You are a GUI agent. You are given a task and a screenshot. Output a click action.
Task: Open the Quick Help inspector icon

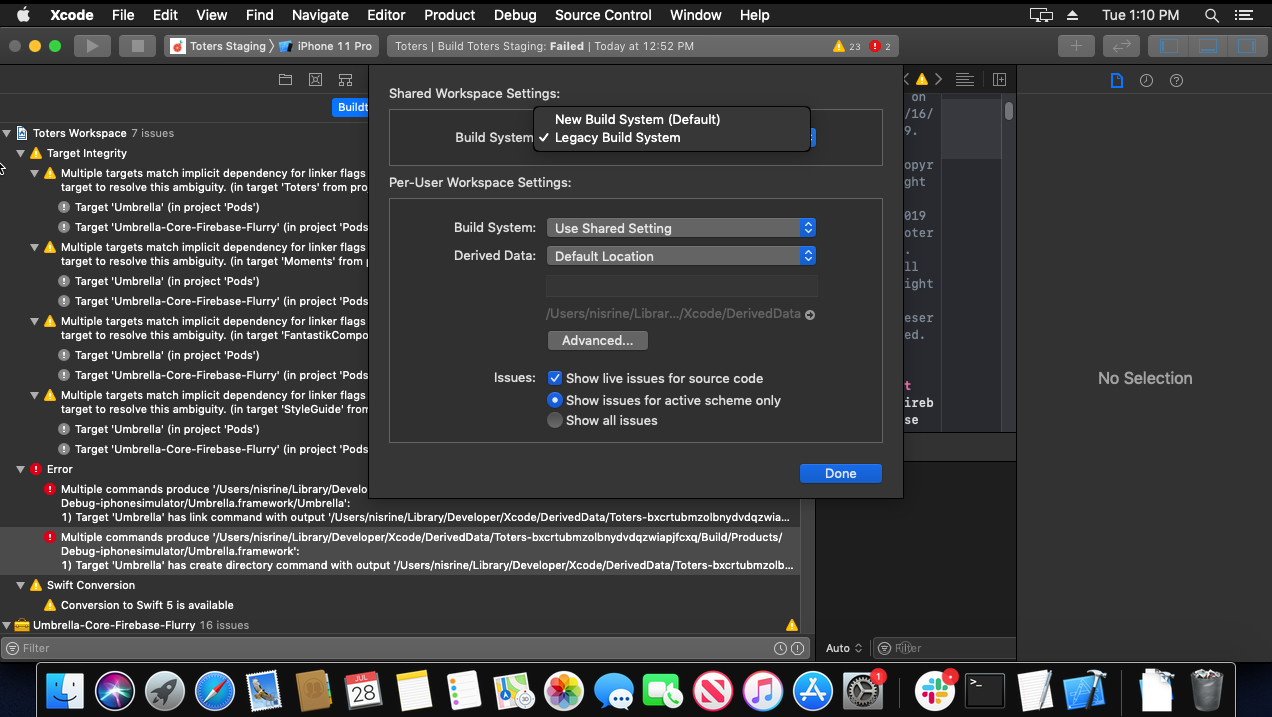point(1176,80)
